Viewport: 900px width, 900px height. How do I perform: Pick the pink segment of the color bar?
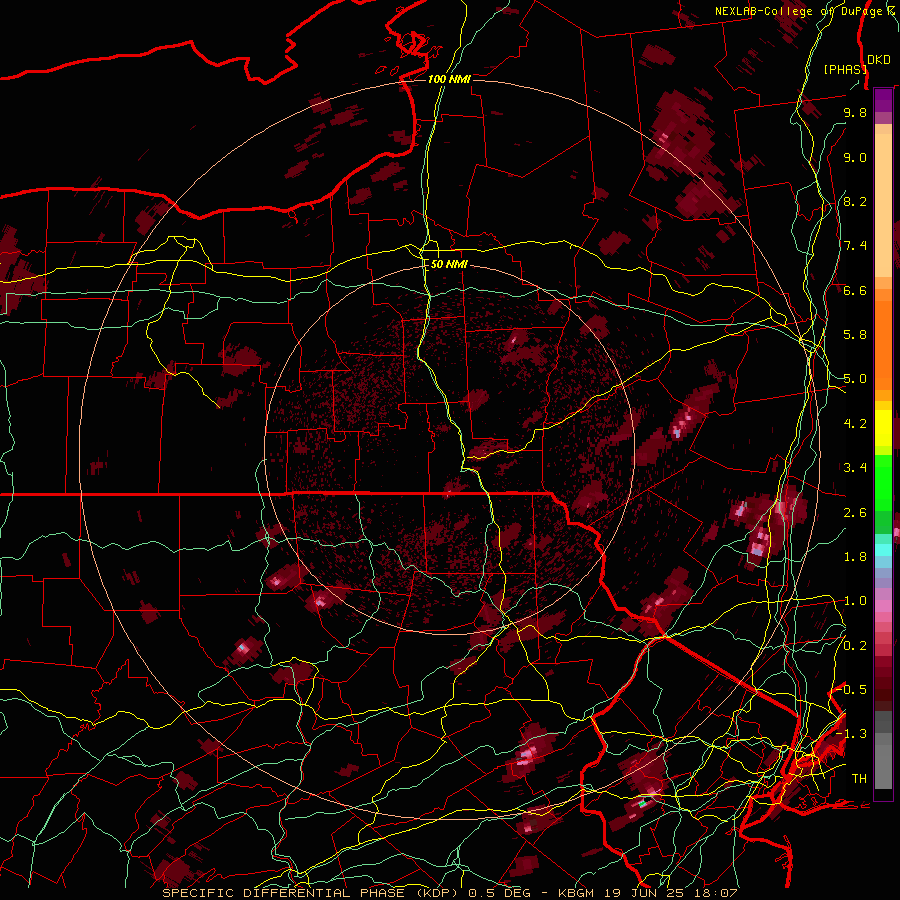pyautogui.click(x=883, y=606)
